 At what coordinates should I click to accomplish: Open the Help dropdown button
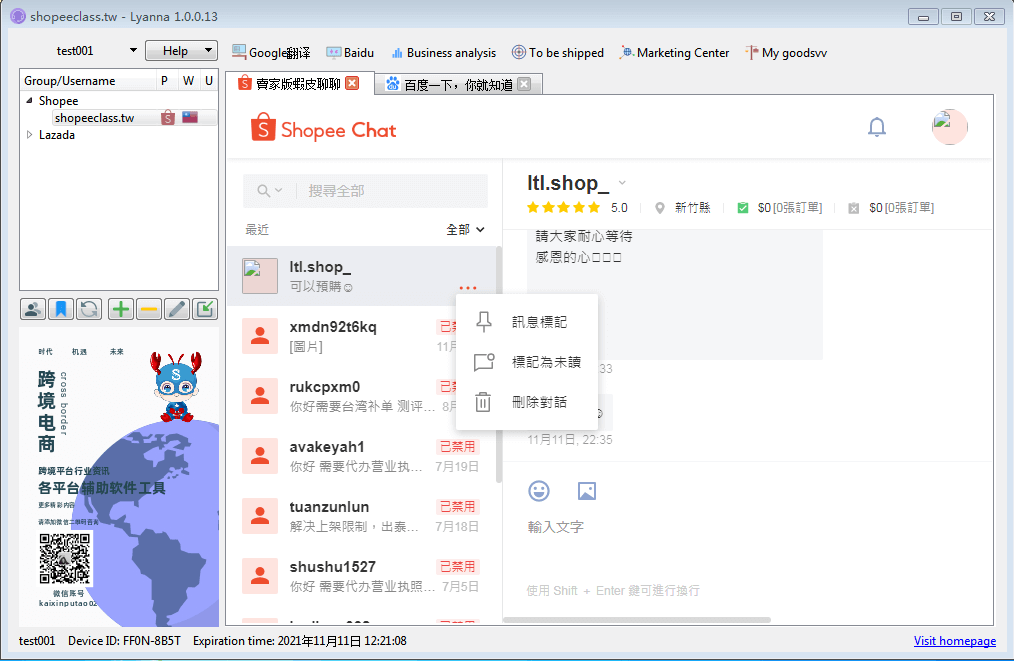[x=181, y=50]
